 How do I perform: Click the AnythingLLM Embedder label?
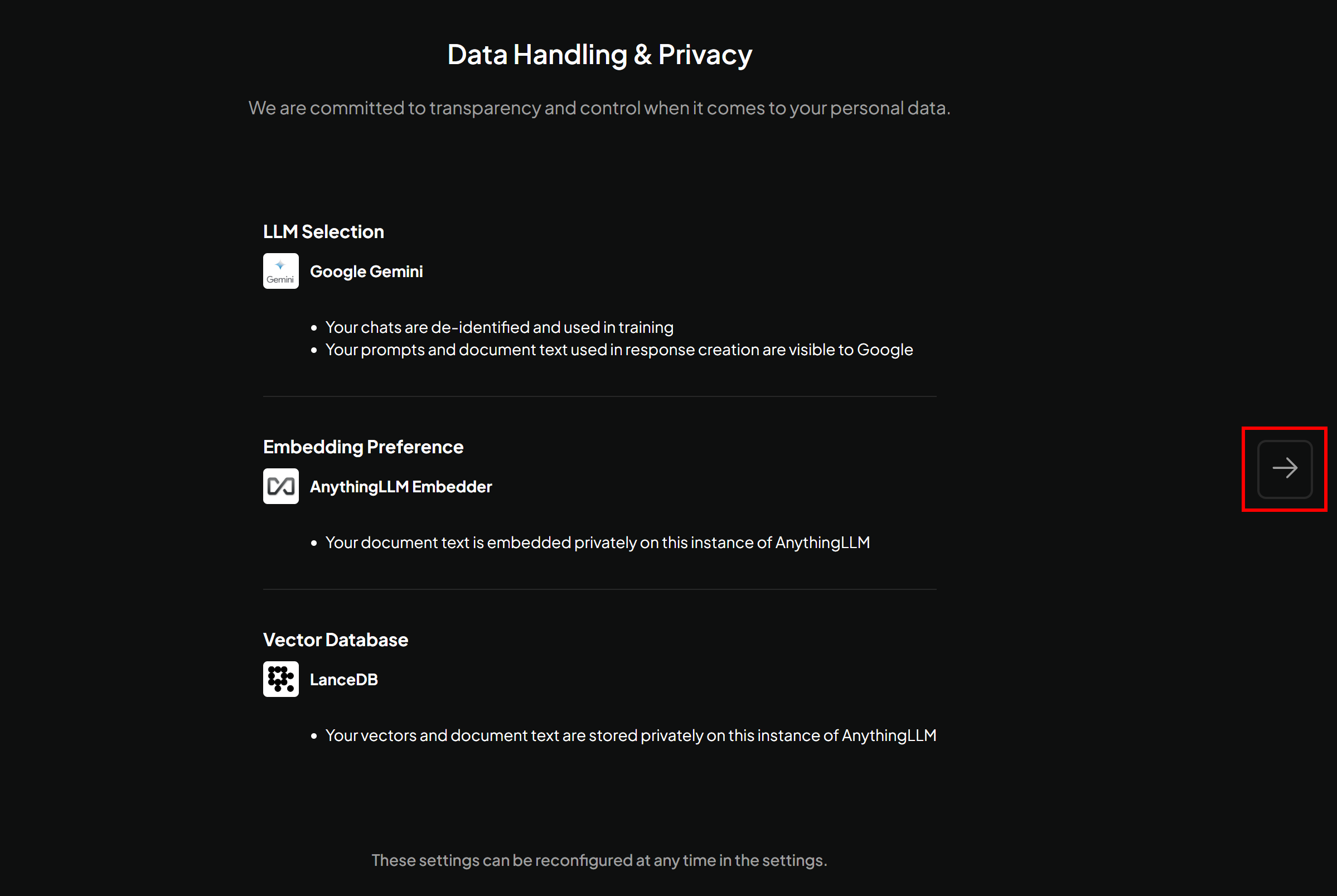[x=400, y=486]
